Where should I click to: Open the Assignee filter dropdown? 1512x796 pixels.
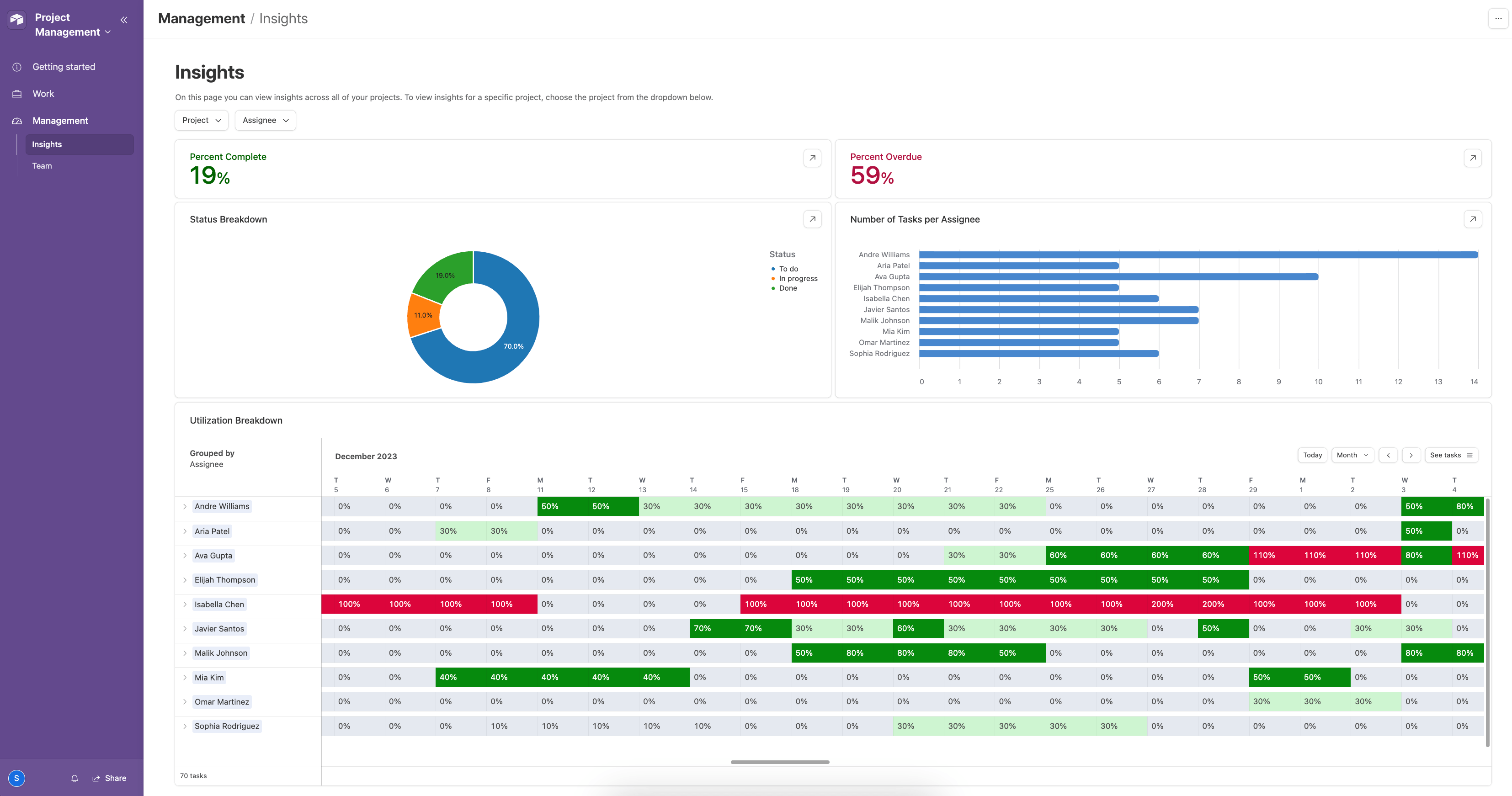click(265, 120)
